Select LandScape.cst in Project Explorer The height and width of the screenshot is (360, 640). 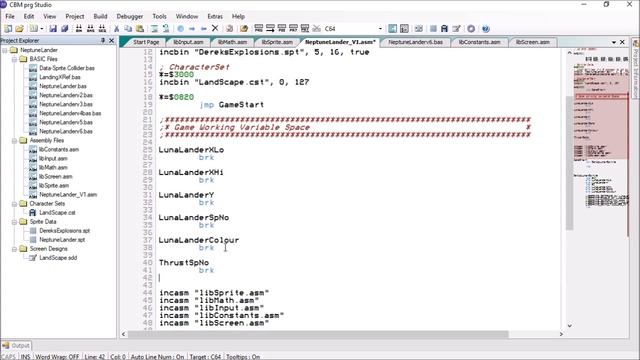[x=57, y=213]
